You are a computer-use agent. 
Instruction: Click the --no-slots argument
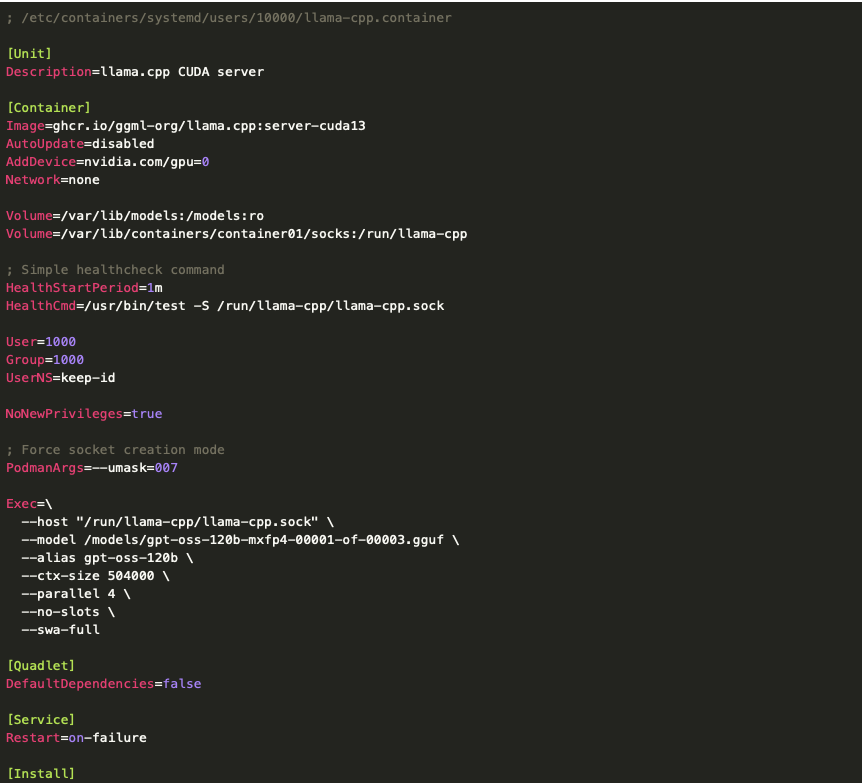click(60, 612)
